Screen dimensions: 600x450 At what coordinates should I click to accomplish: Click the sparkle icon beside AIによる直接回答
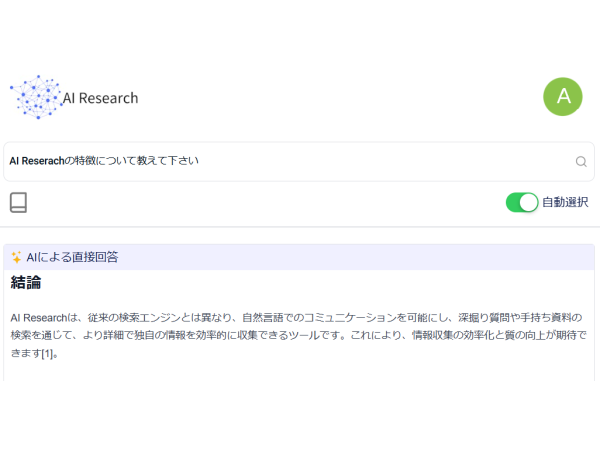(x=16, y=257)
